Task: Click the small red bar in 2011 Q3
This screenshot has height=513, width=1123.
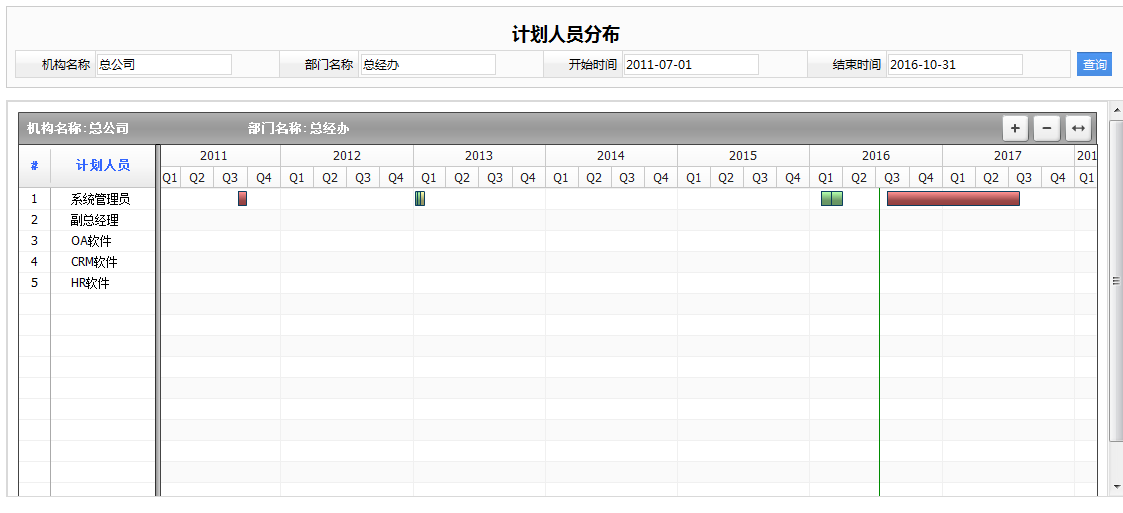Action: (x=242, y=199)
